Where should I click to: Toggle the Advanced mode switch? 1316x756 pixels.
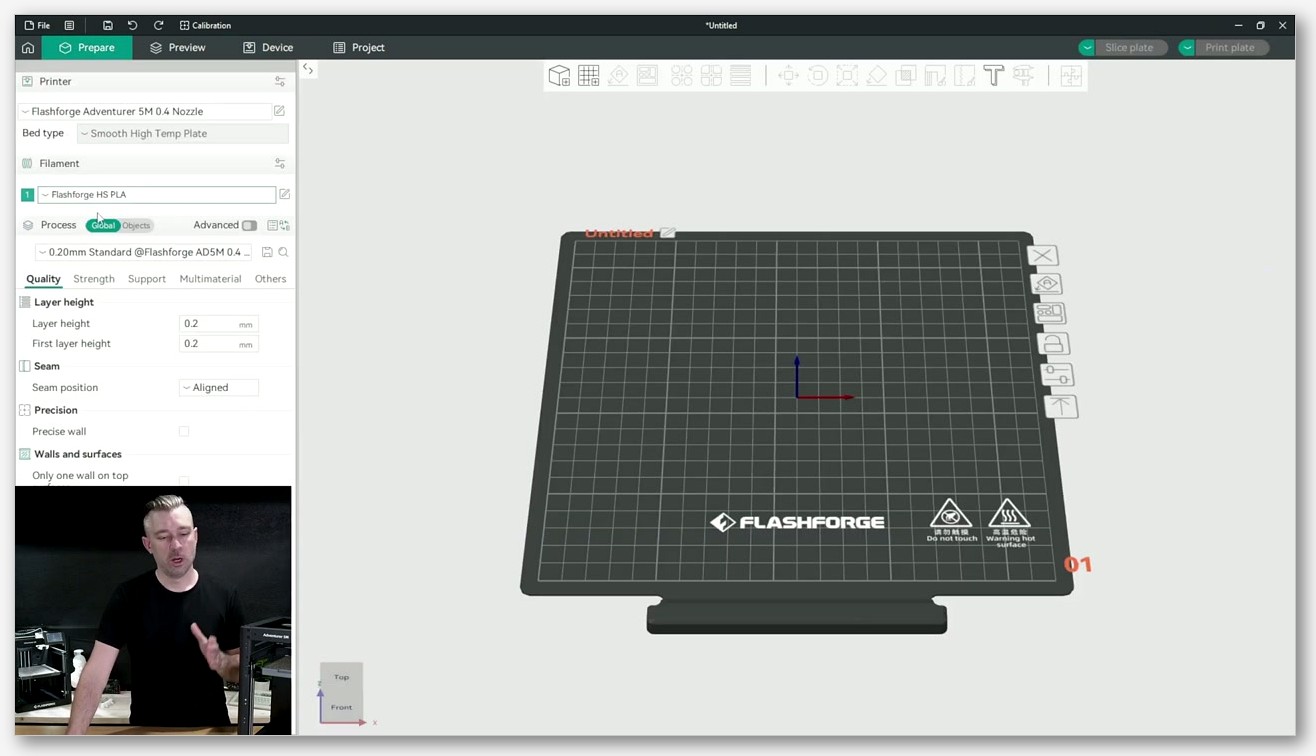pos(249,225)
